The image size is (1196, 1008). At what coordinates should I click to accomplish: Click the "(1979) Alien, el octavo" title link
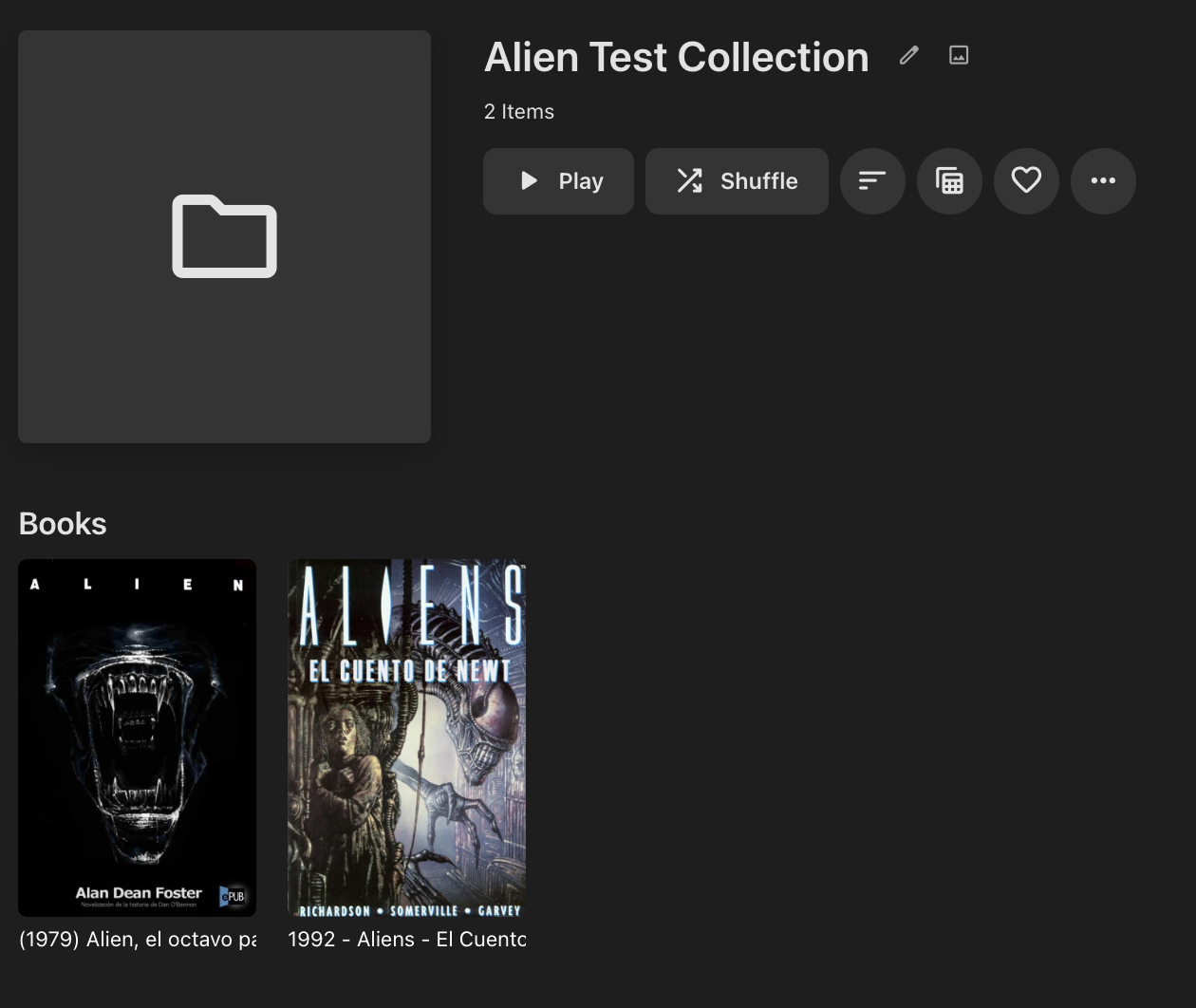(x=138, y=939)
